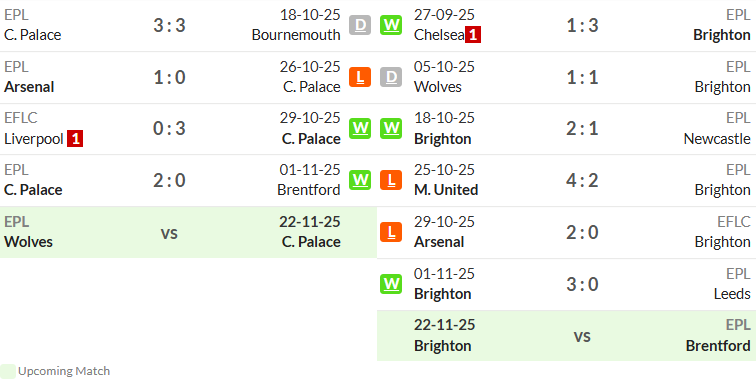Click the D badge for Bournemouth match
The height and width of the screenshot is (392, 756).
pyautogui.click(x=360, y=25)
